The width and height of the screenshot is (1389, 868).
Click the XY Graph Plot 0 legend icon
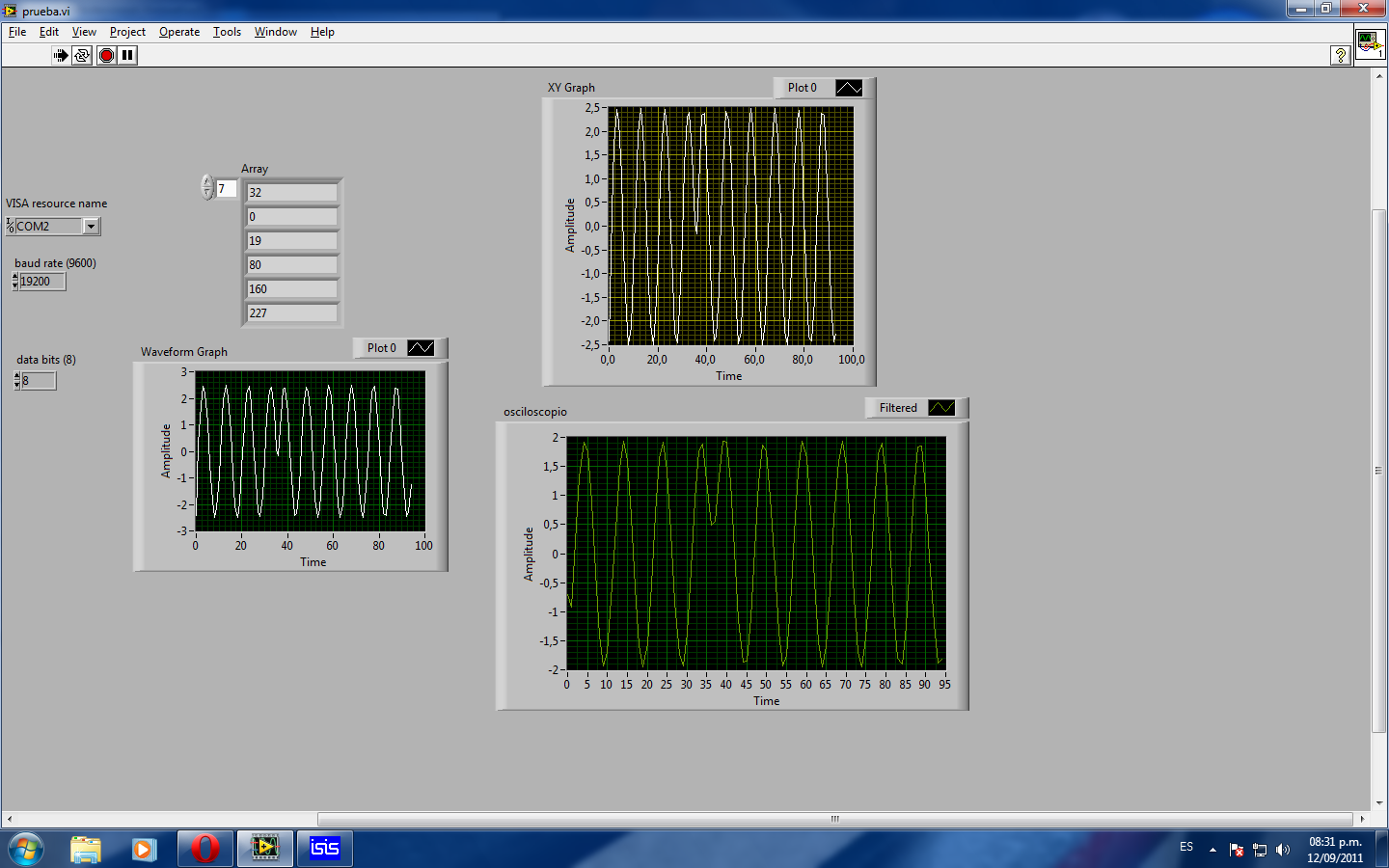[849, 88]
